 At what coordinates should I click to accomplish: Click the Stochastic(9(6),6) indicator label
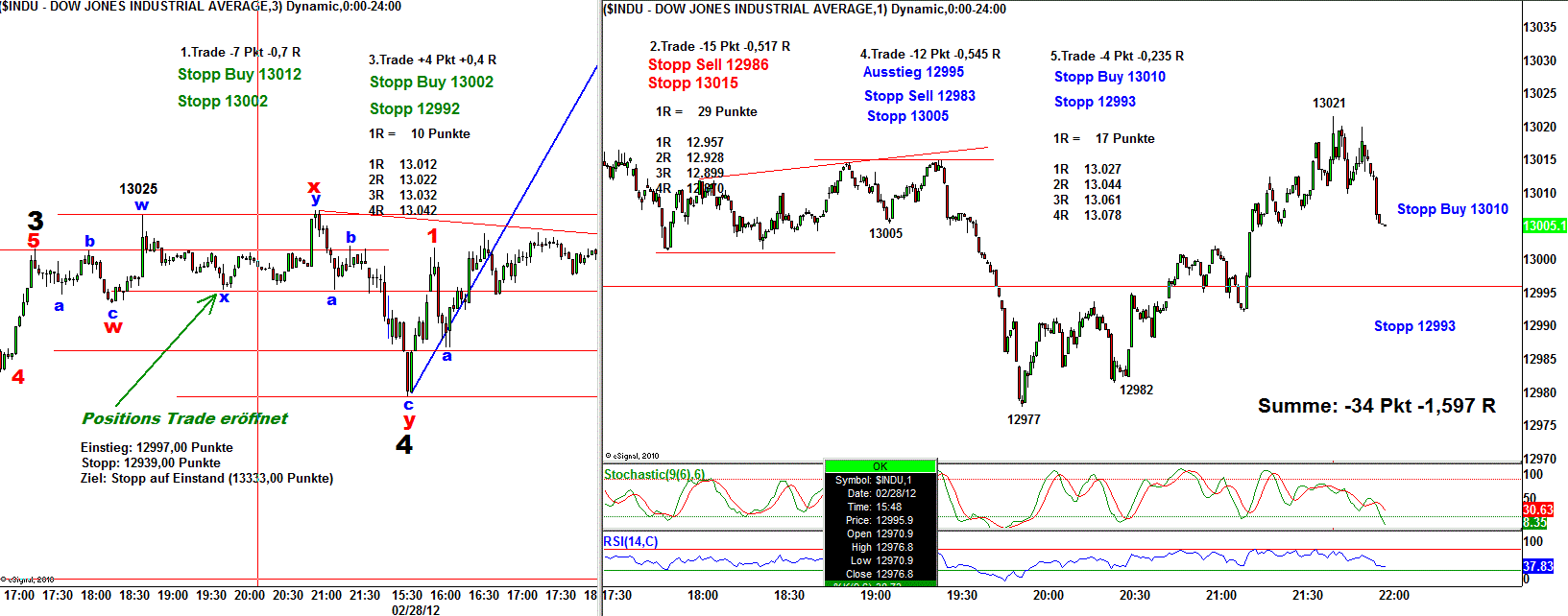pos(654,474)
